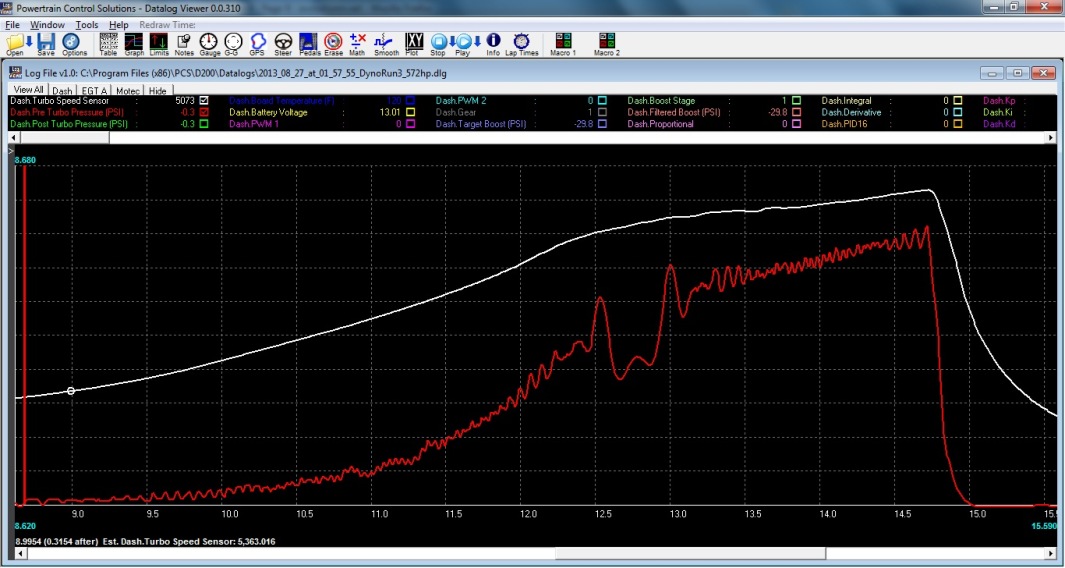
Task: Apply the Smooth tool
Action: pyautogui.click(x=385, y=42)
